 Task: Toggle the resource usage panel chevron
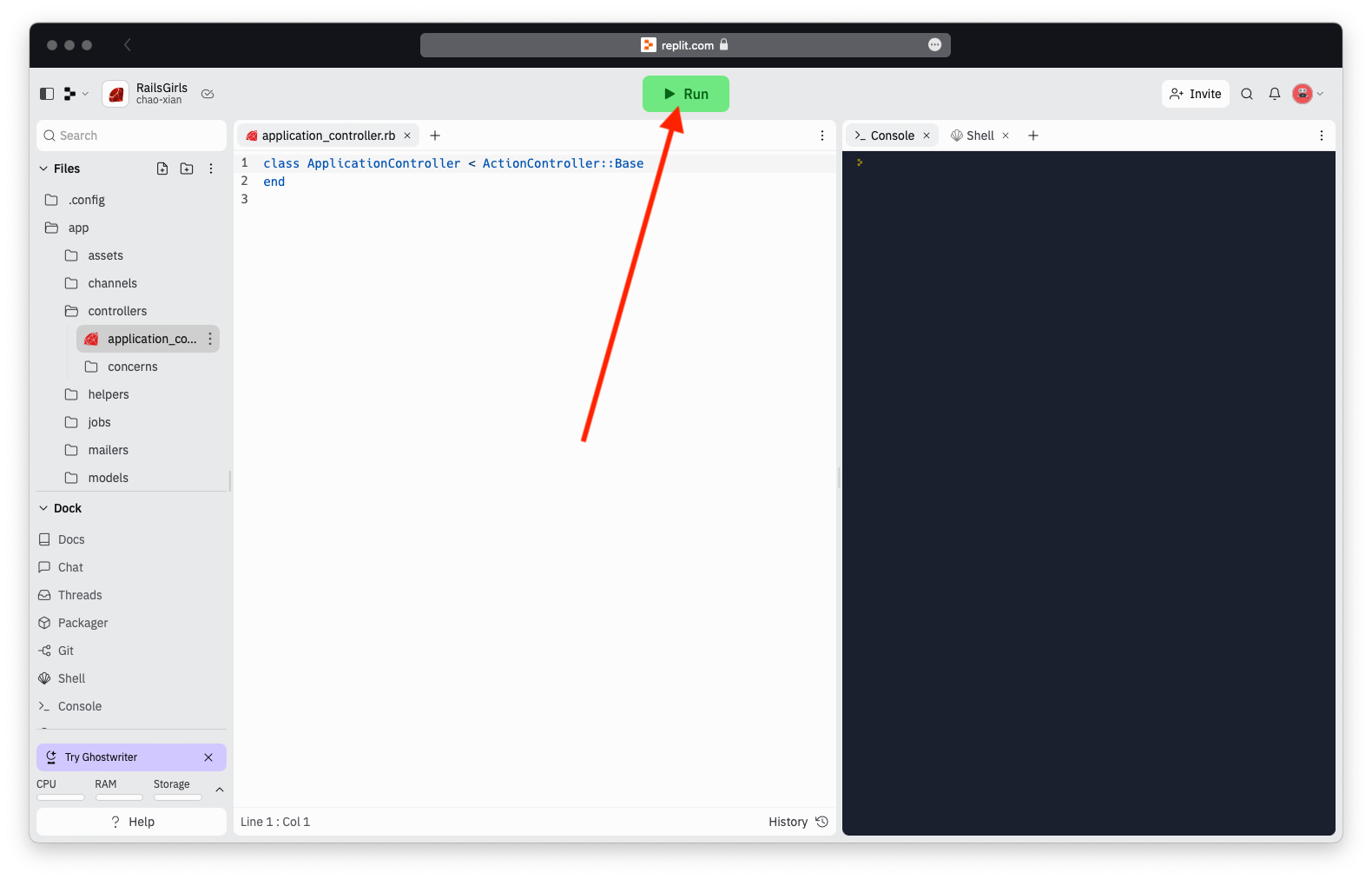[x=220, y=790]
